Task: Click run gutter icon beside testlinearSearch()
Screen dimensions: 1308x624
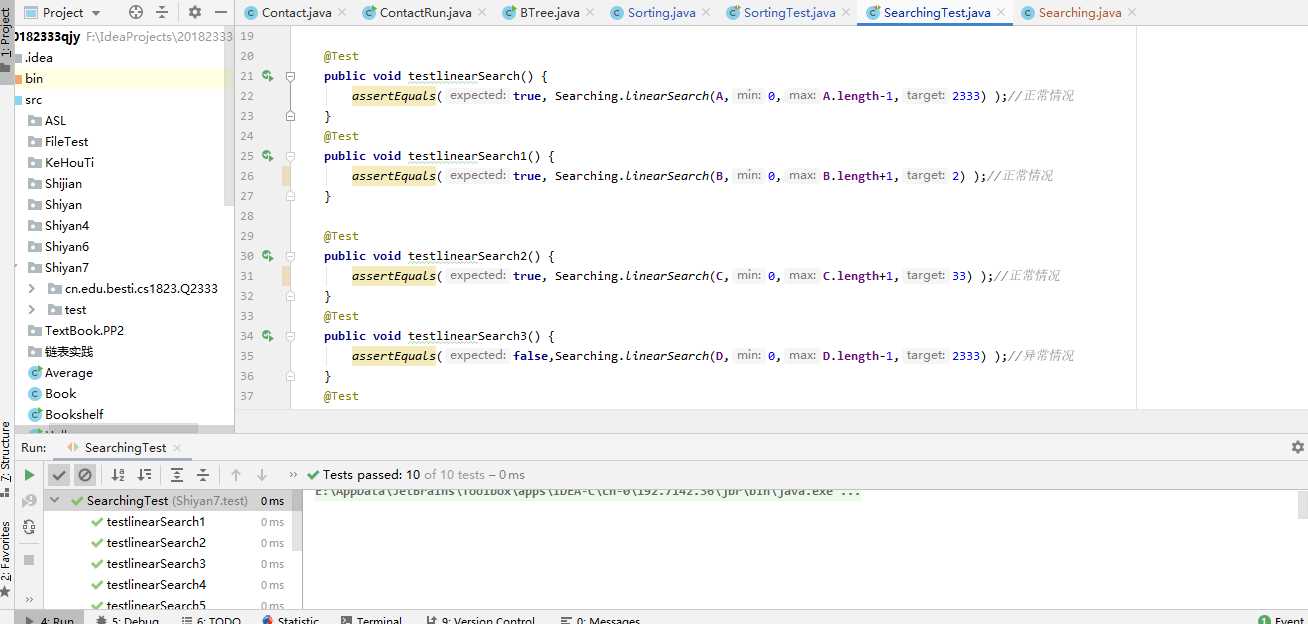Action: [267, 76]
